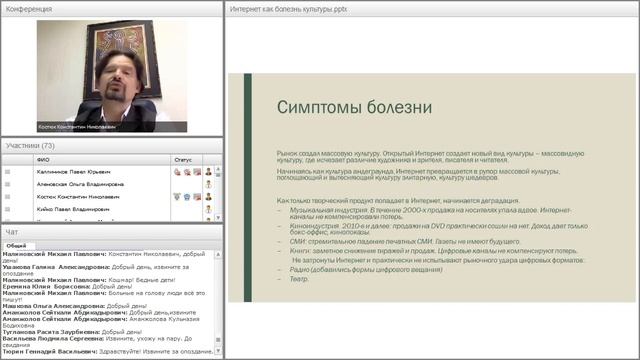Image resolution: width=640 pixels, height=360 pixels.
Task: Click chat message from Тугланова Расита Заурбиевна
Action: [72, 332]
